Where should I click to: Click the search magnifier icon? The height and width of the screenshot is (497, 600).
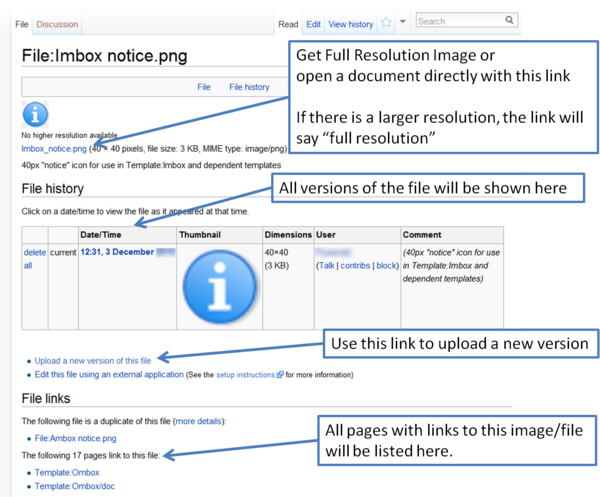click(510, 20)
